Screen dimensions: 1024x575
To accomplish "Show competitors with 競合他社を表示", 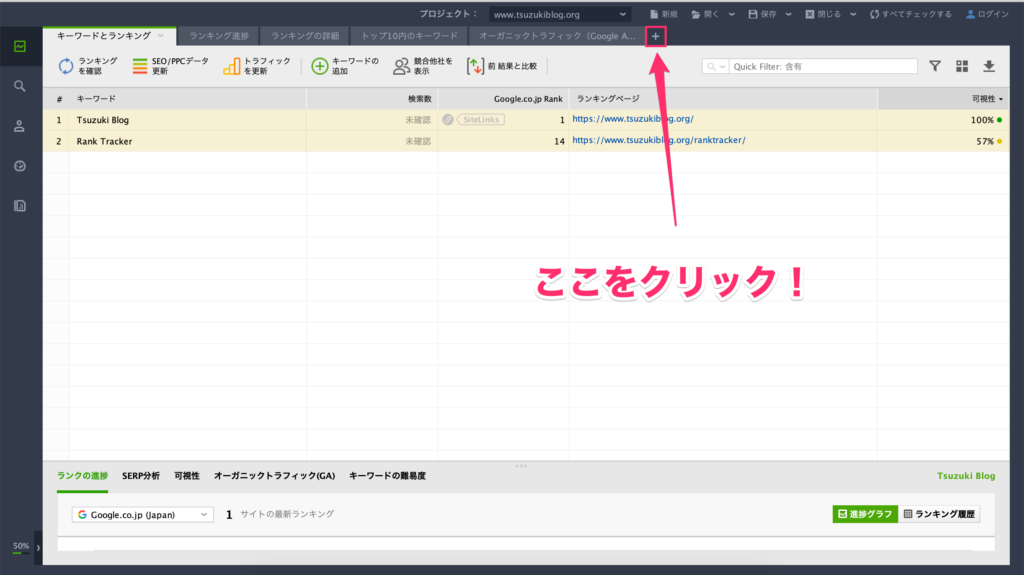I will pyautogui.click(x=423, y=66).
